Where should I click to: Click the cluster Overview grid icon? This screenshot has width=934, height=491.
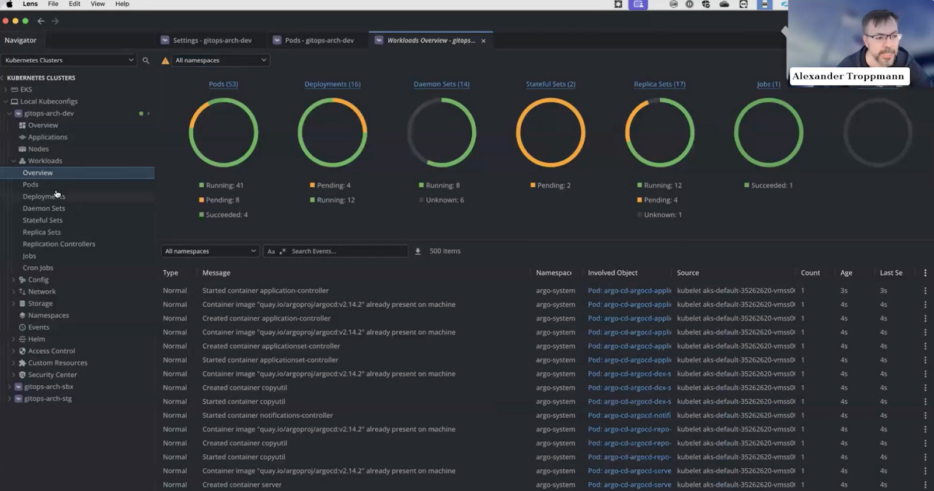click(x=22, y=125)
